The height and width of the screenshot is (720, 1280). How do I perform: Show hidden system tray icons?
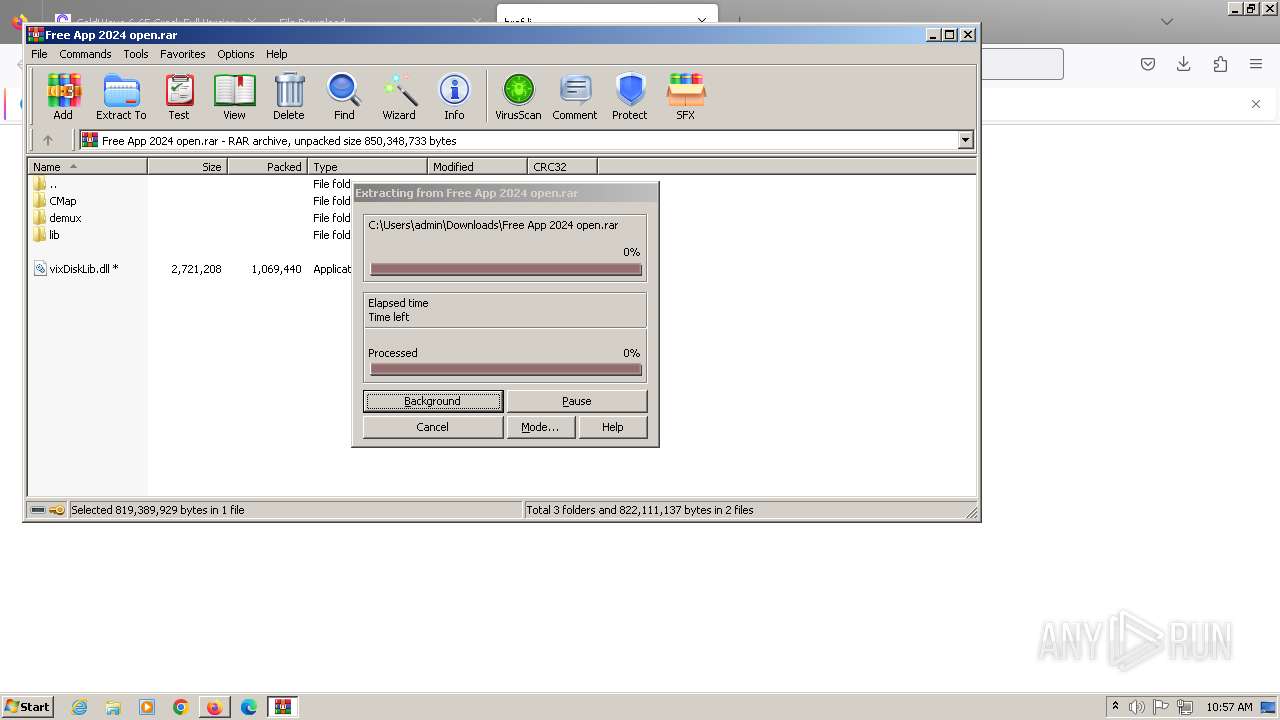point(1115,706)
